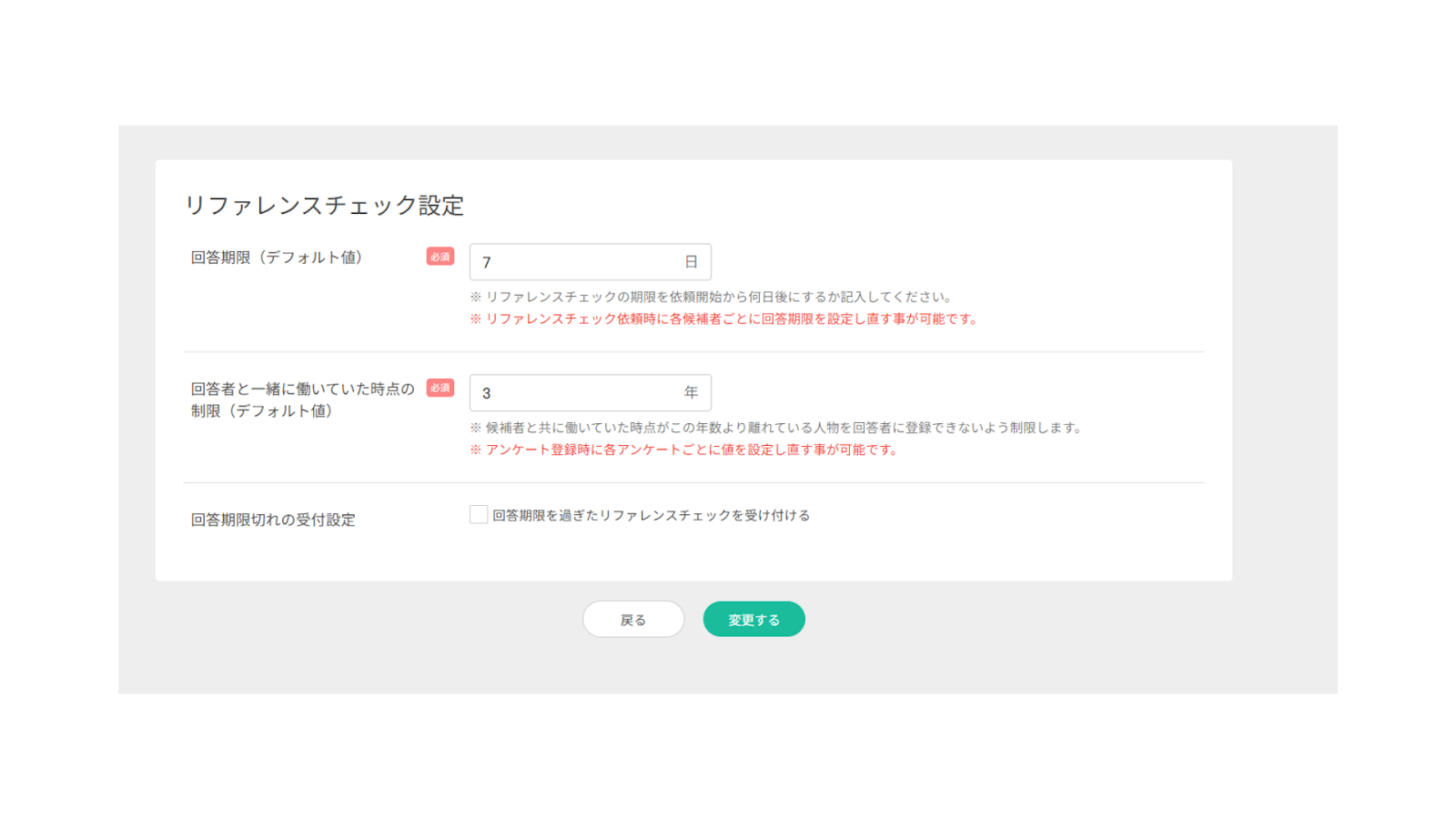This screenshot has width=1456, height=819.
Task: Click gray note about 回答者に登録できないよう制限
Action: [x=776, y=428]
